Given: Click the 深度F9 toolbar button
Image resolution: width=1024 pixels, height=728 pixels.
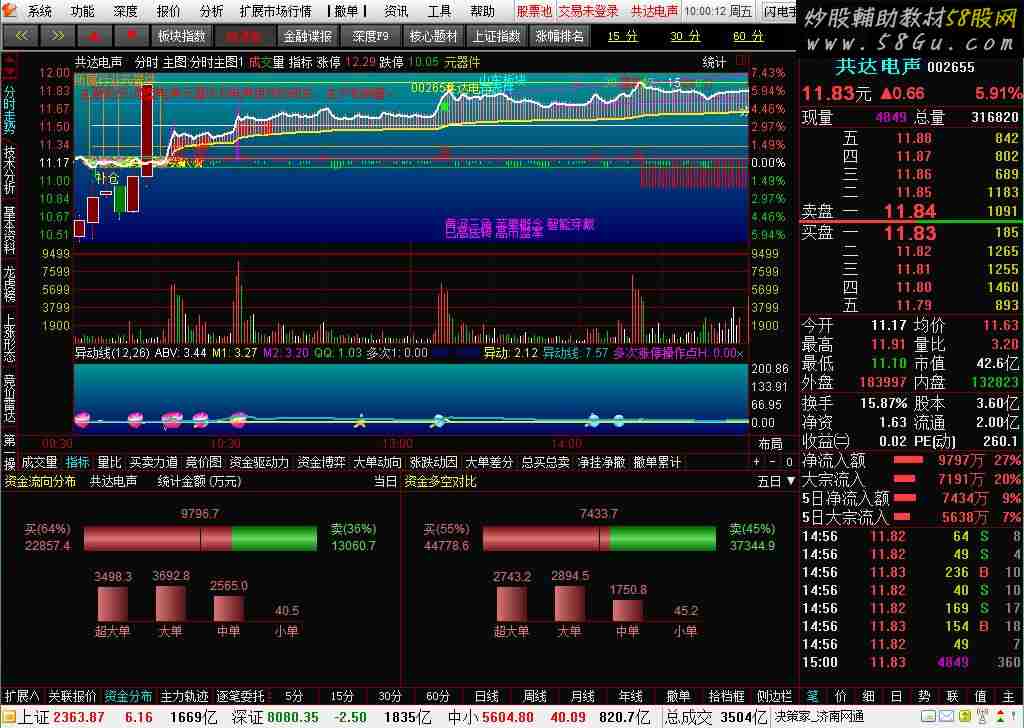Looking at the screenshot, I should point(370,36).
